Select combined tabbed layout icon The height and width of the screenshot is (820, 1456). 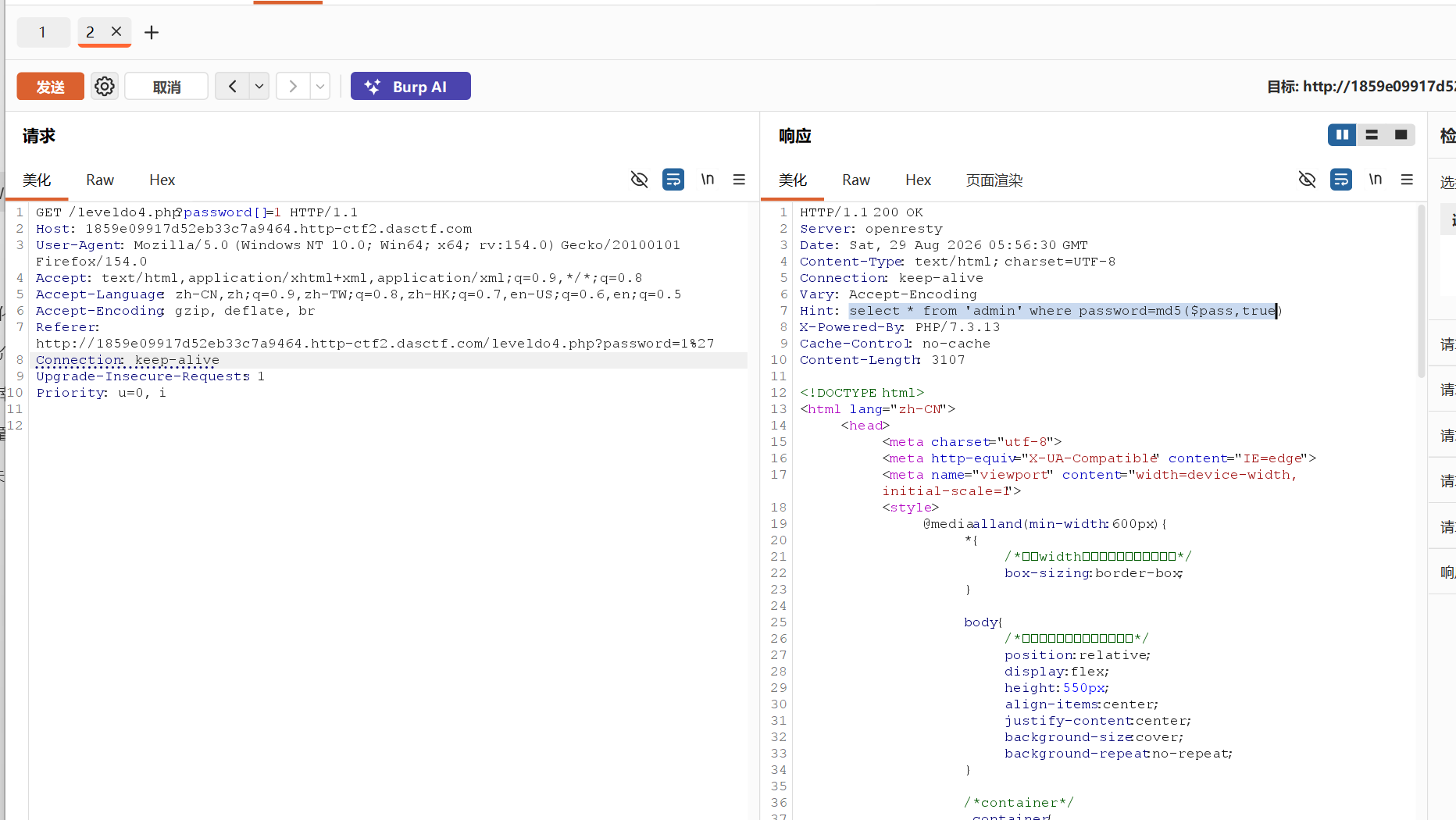pos(1401,135)
